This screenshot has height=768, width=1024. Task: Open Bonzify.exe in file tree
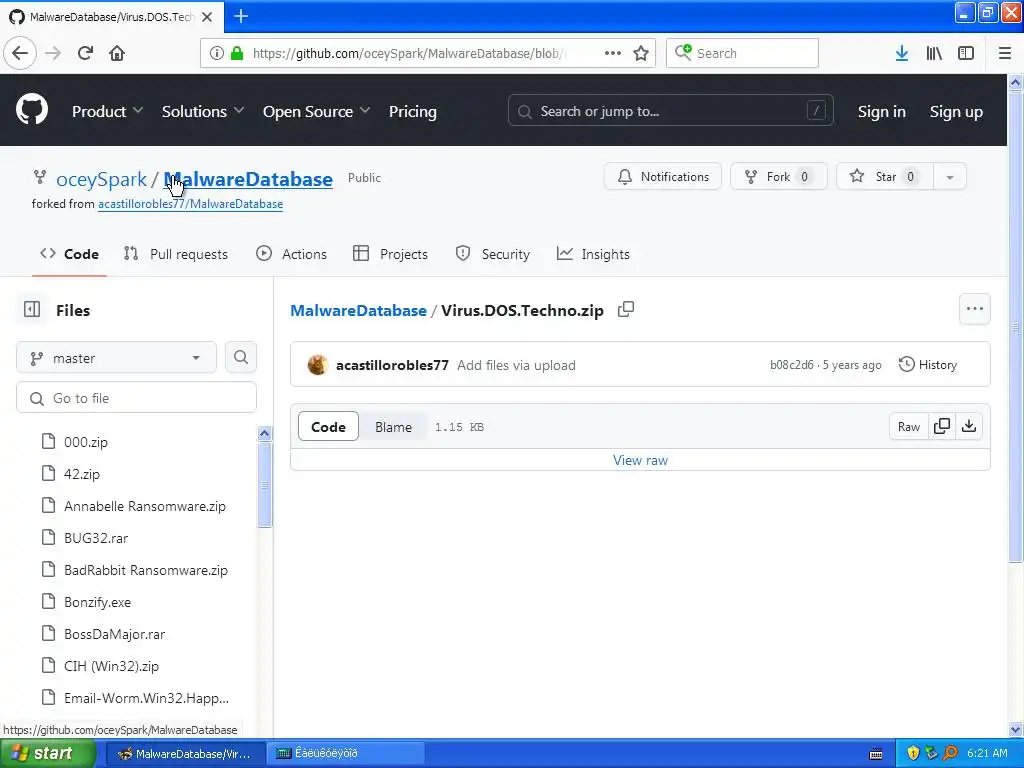click(x=97, y=601)
